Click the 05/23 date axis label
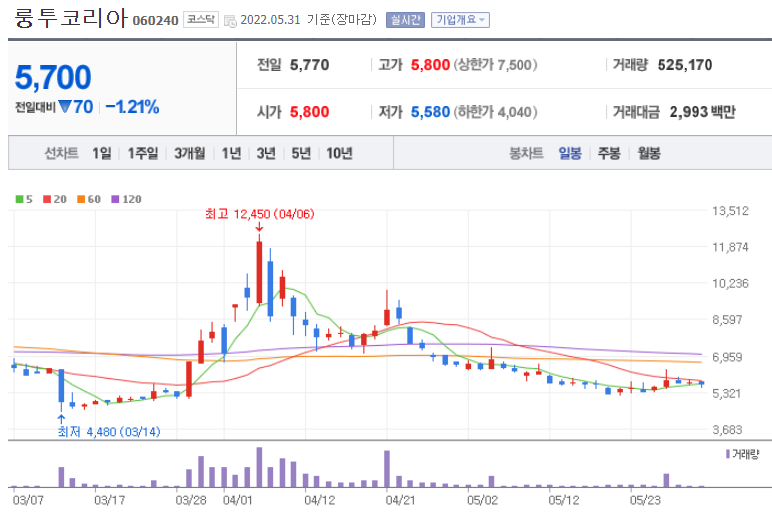 click(x=645, y=500)
